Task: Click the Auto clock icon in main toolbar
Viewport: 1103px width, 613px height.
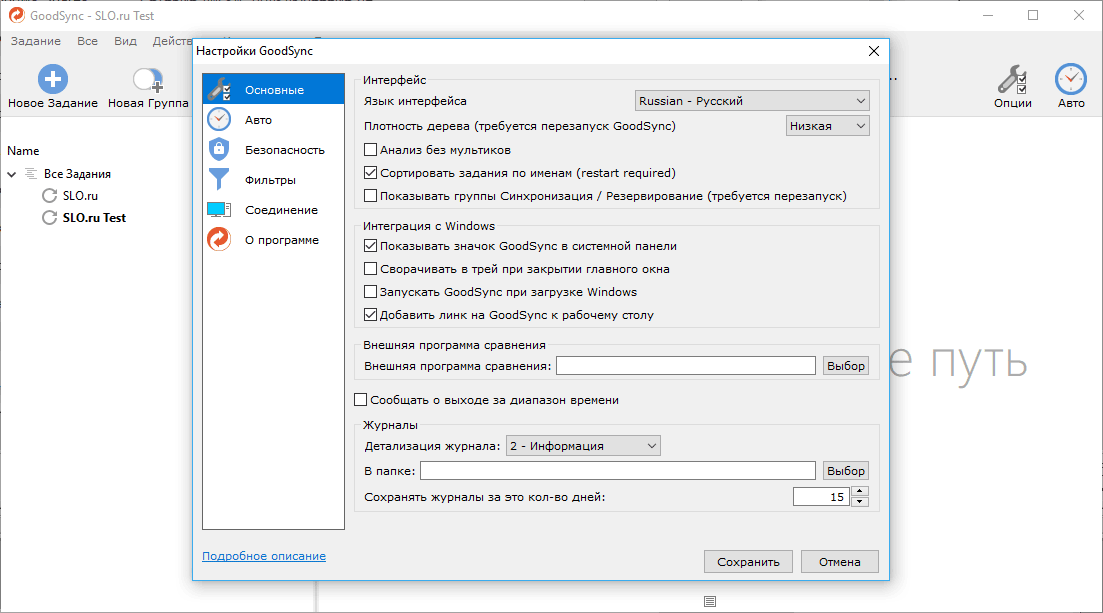Action: [x=1071, y=79]
